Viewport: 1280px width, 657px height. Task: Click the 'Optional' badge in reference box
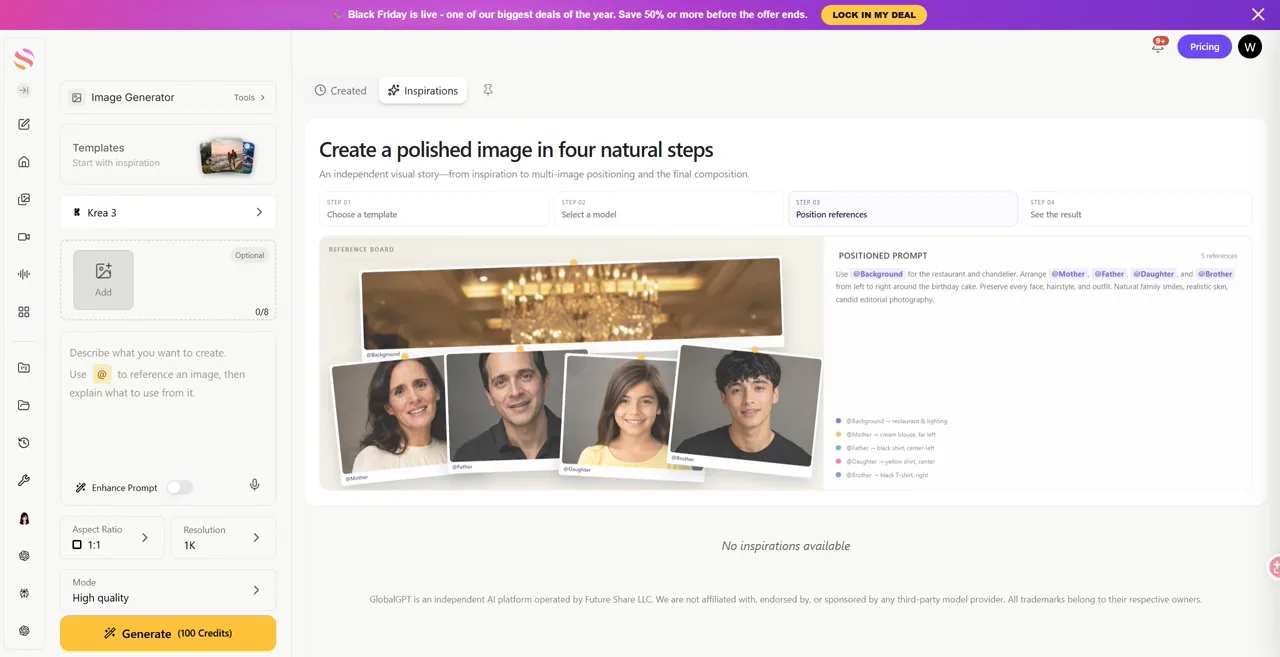point(250,255)
